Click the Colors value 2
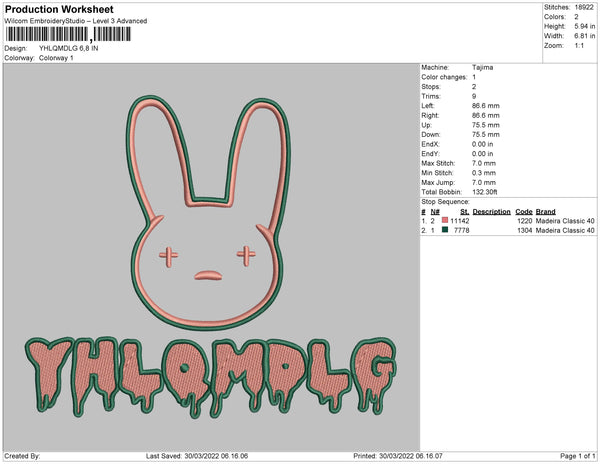This screenshot has height=464, width=600. (576, 17)
